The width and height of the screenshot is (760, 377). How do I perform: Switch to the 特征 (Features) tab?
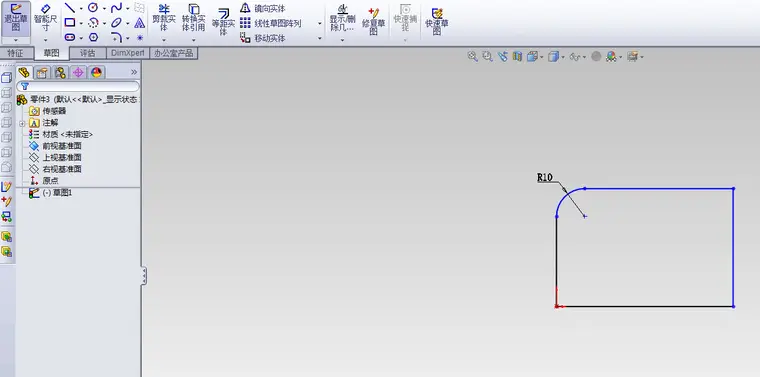click(16, 53)
